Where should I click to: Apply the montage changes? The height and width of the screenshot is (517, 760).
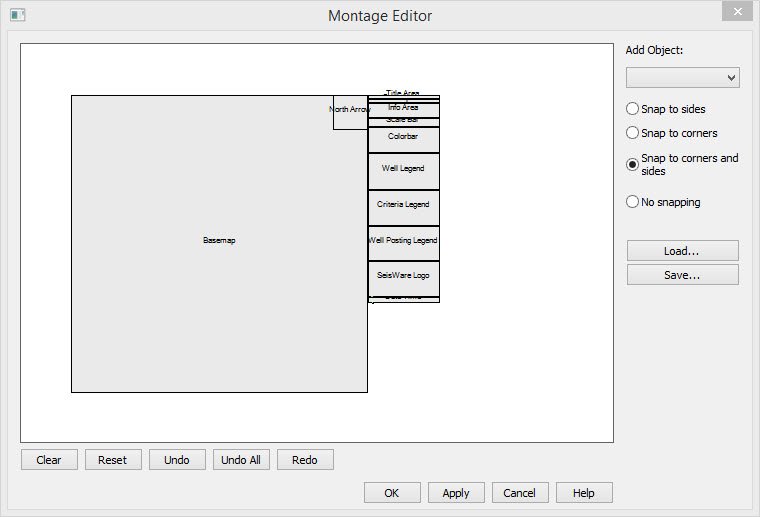click(x=456, y=493)
